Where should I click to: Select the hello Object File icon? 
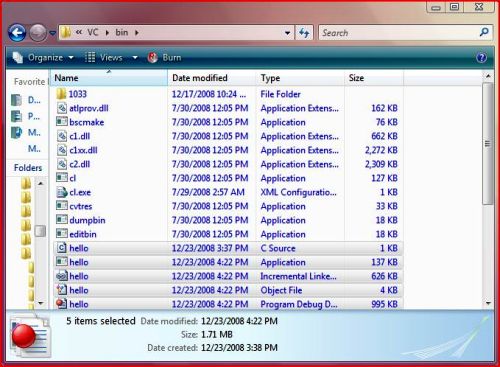click(62, 290)
